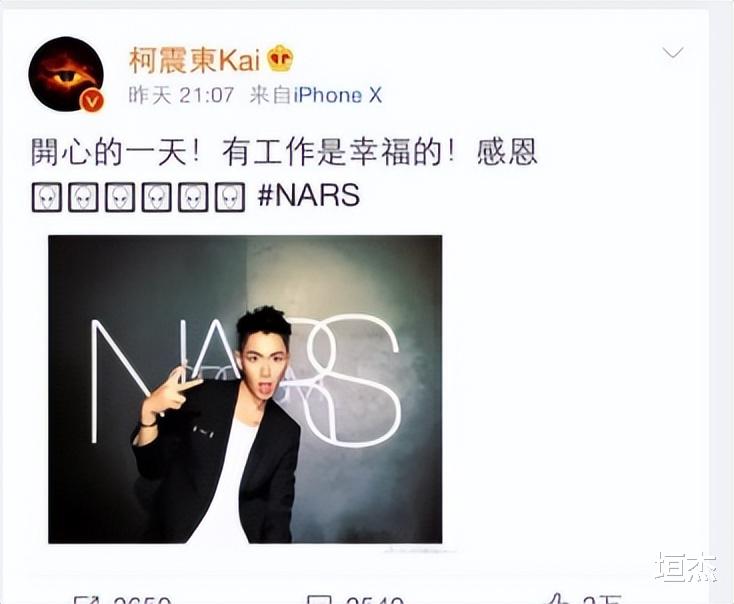The height and width of the screenshot is (604, 734).
Task: Open the 昨天 21:07 timestamp link
Action: tap(181, 96)
